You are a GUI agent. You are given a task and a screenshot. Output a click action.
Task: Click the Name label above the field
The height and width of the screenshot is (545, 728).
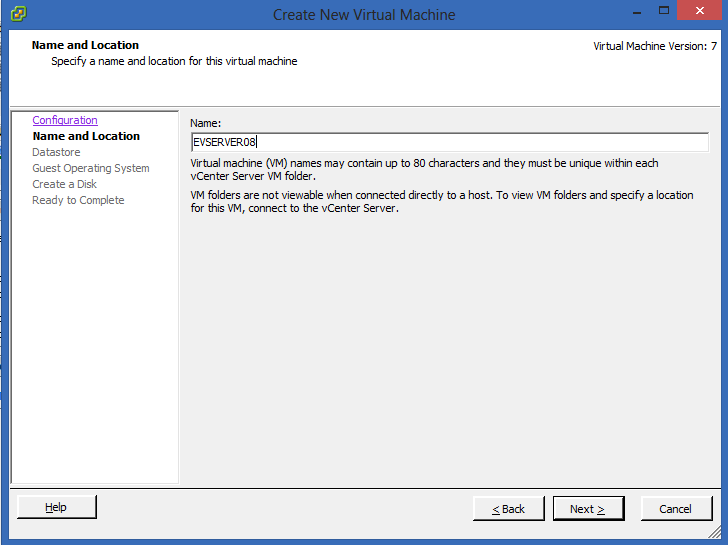pyautogui.click(x=206, y=123)
